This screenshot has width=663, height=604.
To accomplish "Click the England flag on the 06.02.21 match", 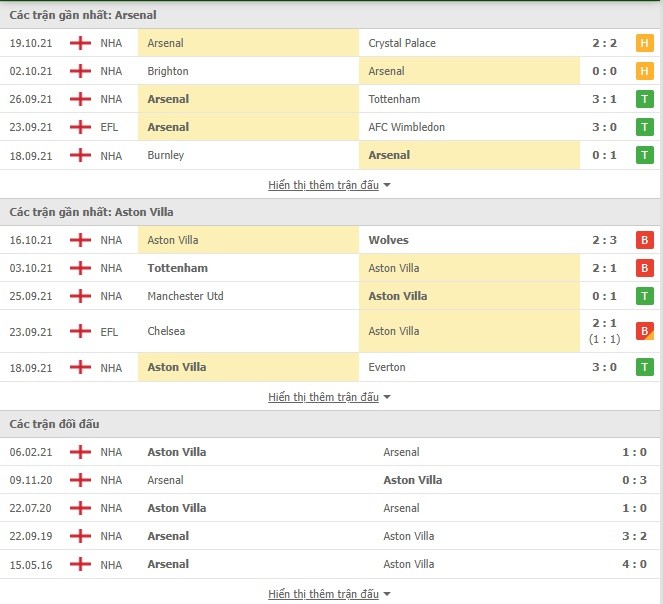I will (x=80, y=452).
